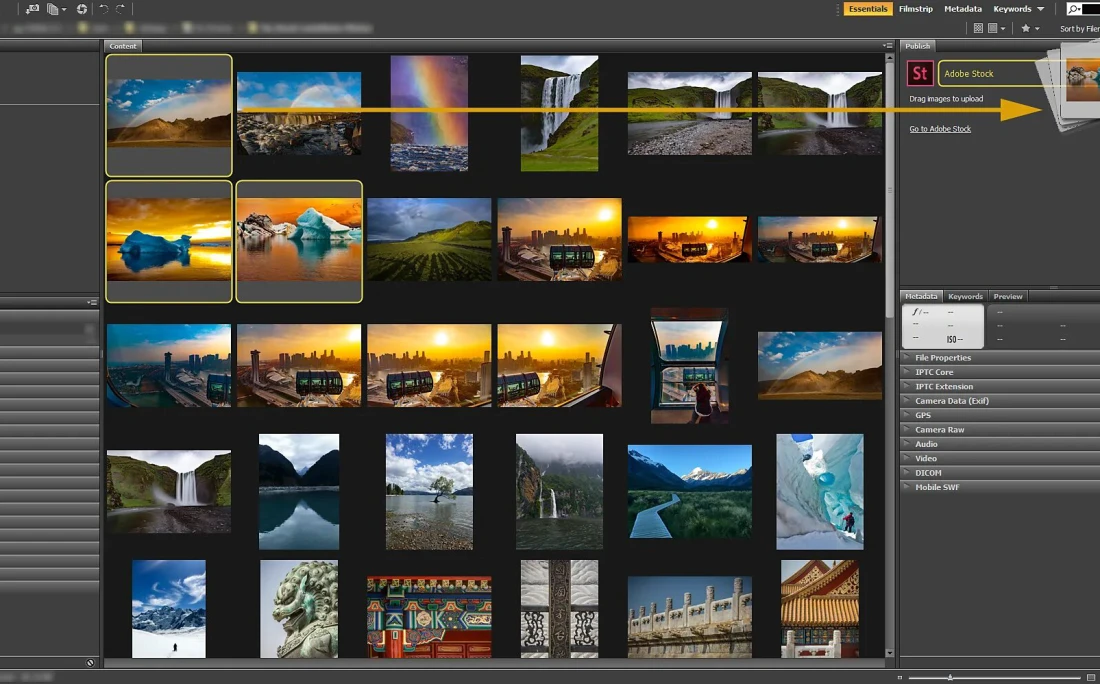Image resolution: width=1100 pixels, height=684 pixels.
Task: Switch to the Keywords panel tab
Action: point(965,296)
